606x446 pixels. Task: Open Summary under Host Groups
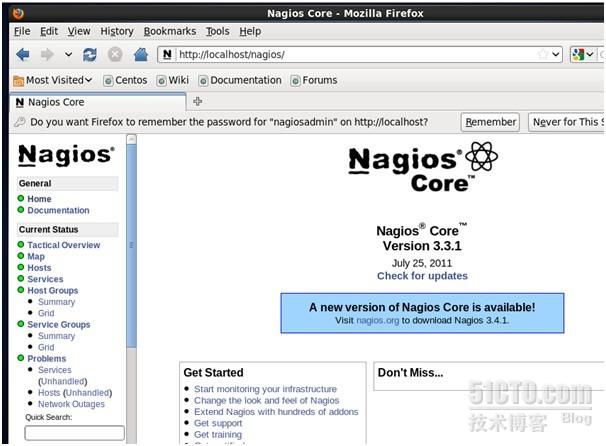tap(56, 302)
